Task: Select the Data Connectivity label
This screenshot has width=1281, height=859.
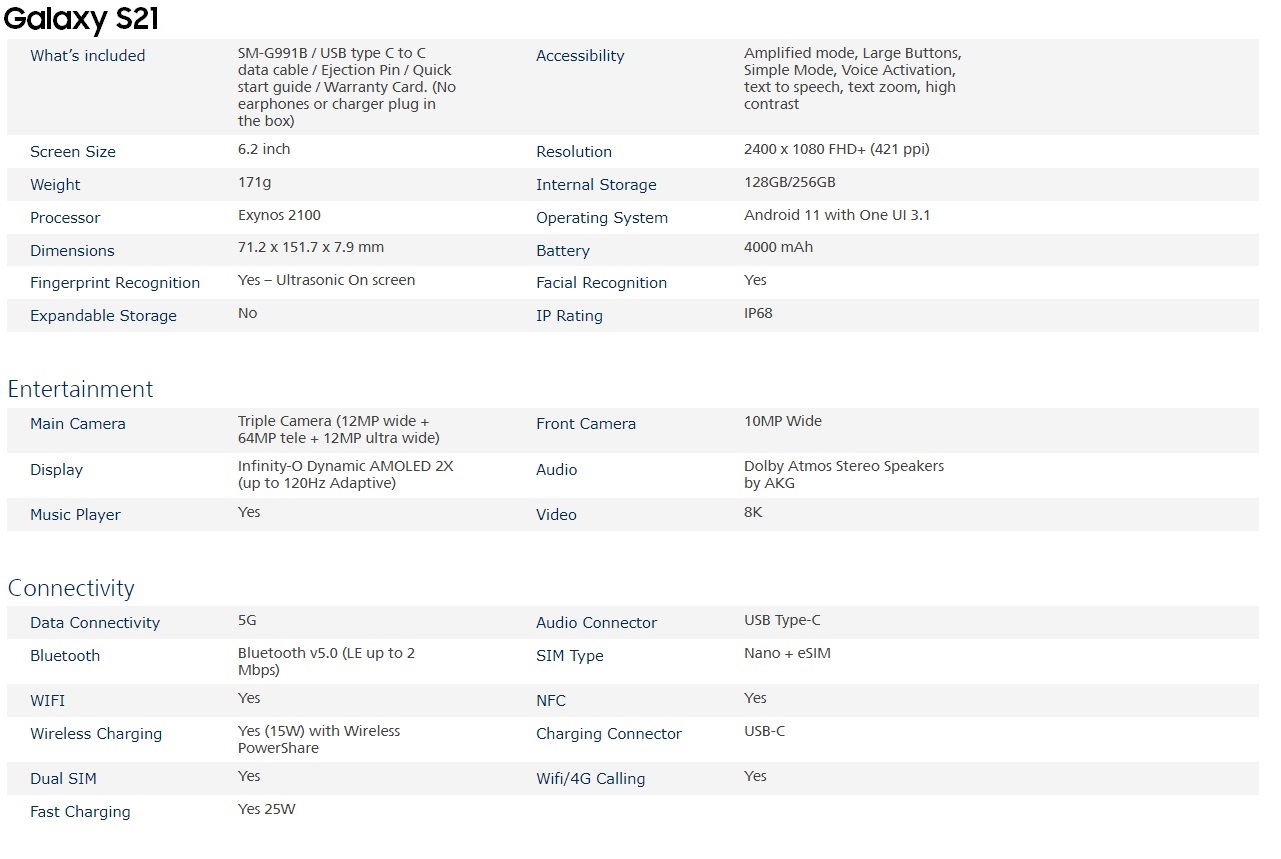Action: 95,623
